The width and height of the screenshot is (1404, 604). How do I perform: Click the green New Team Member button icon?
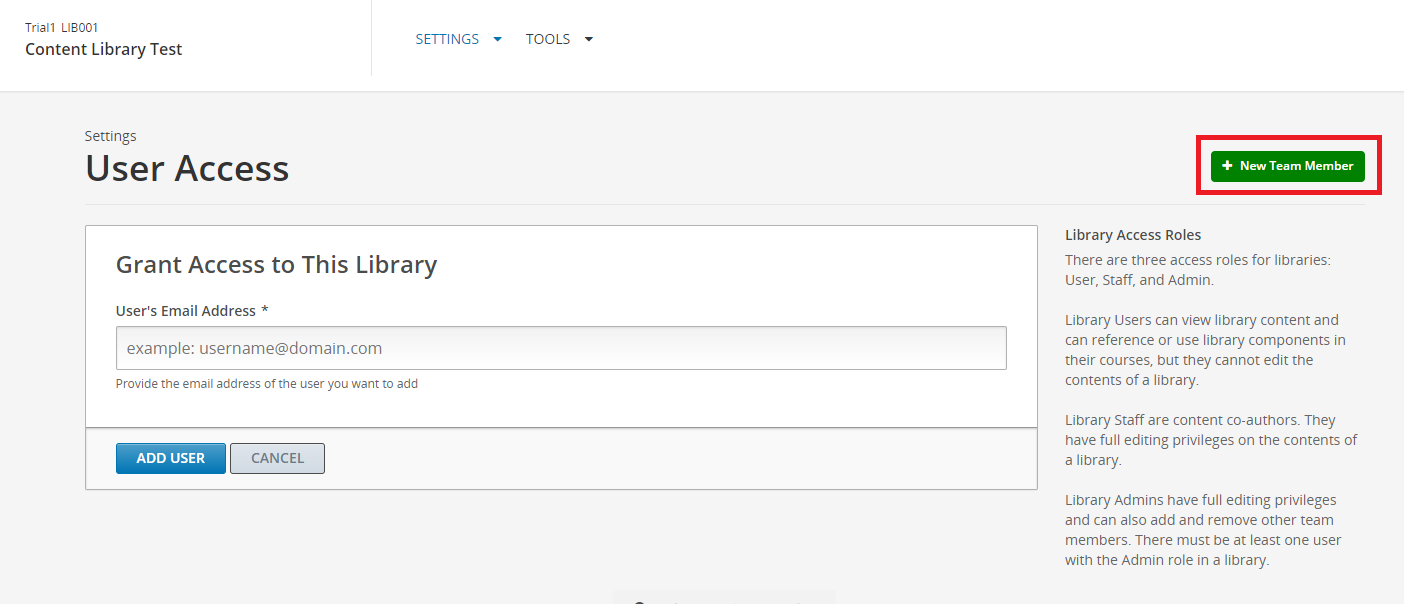1229,165
